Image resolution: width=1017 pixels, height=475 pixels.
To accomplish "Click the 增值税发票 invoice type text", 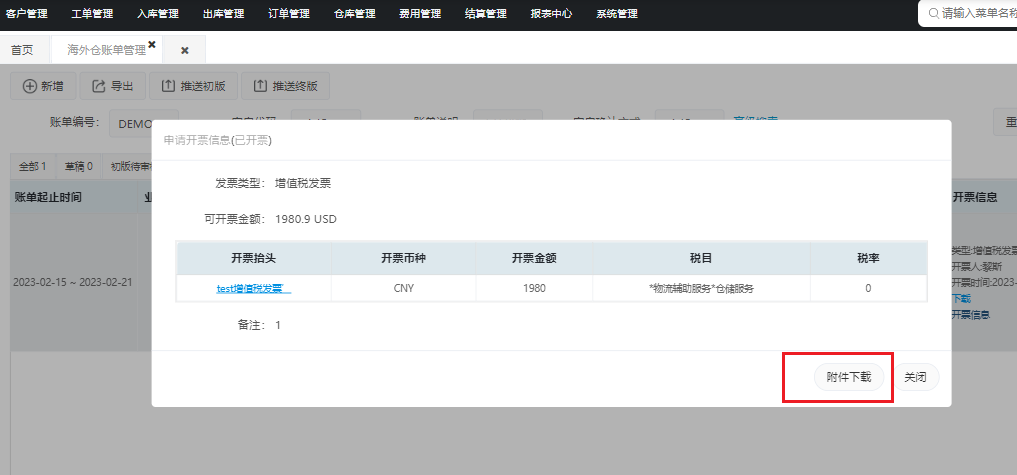I will click(303, 184).
